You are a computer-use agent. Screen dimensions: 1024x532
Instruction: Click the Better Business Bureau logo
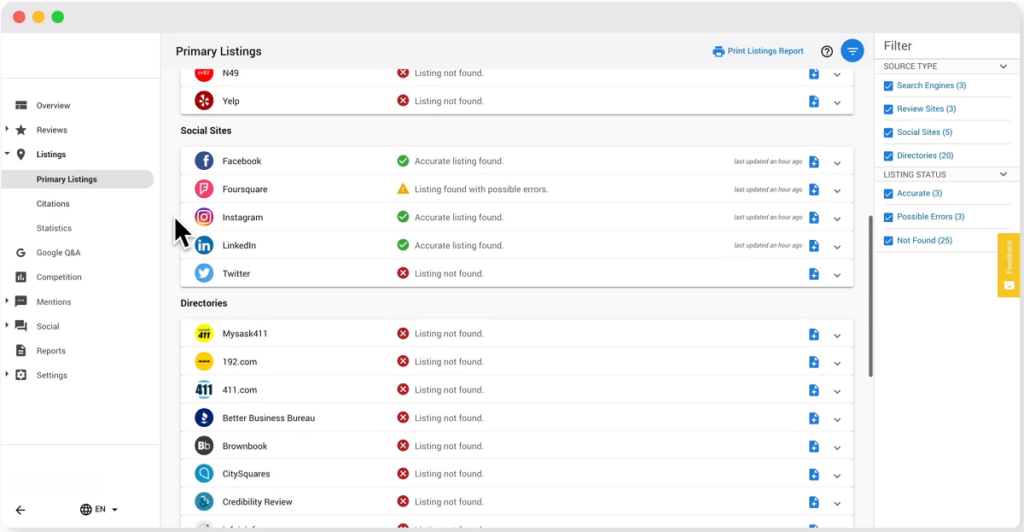[204, 418]
